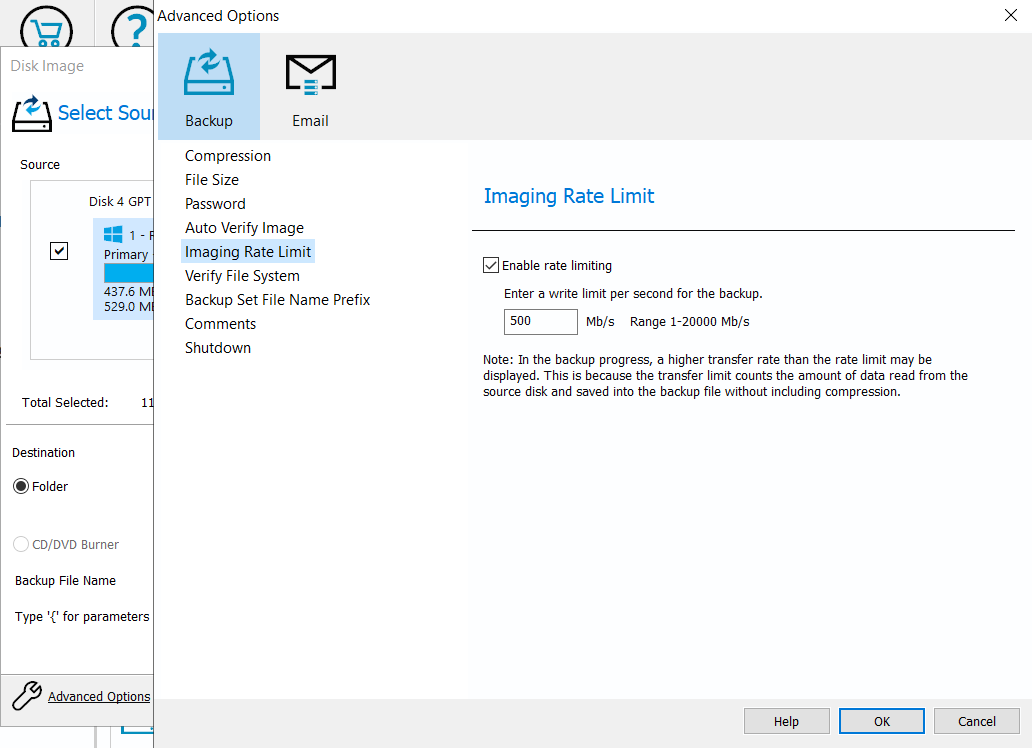Viewport: 1032px width, 748px height.
Task: Click the shopping cart icon
Action: pyautogui.click(x=47, y=28)
